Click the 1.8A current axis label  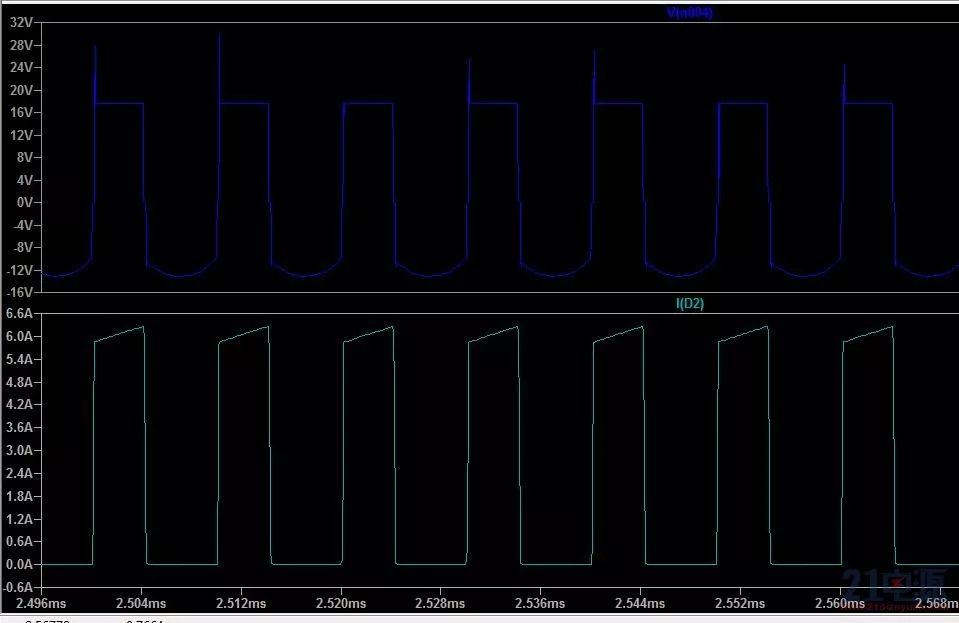[19, 496]
